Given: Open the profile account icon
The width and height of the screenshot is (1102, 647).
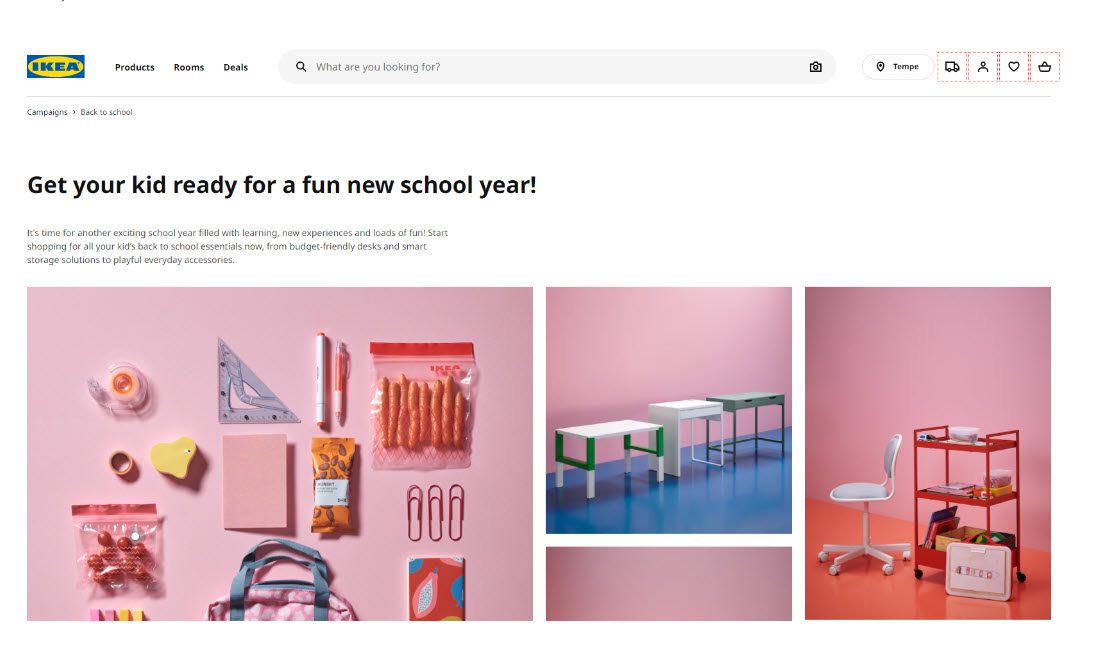Looking at the screenshot, I should coord(983,67).
